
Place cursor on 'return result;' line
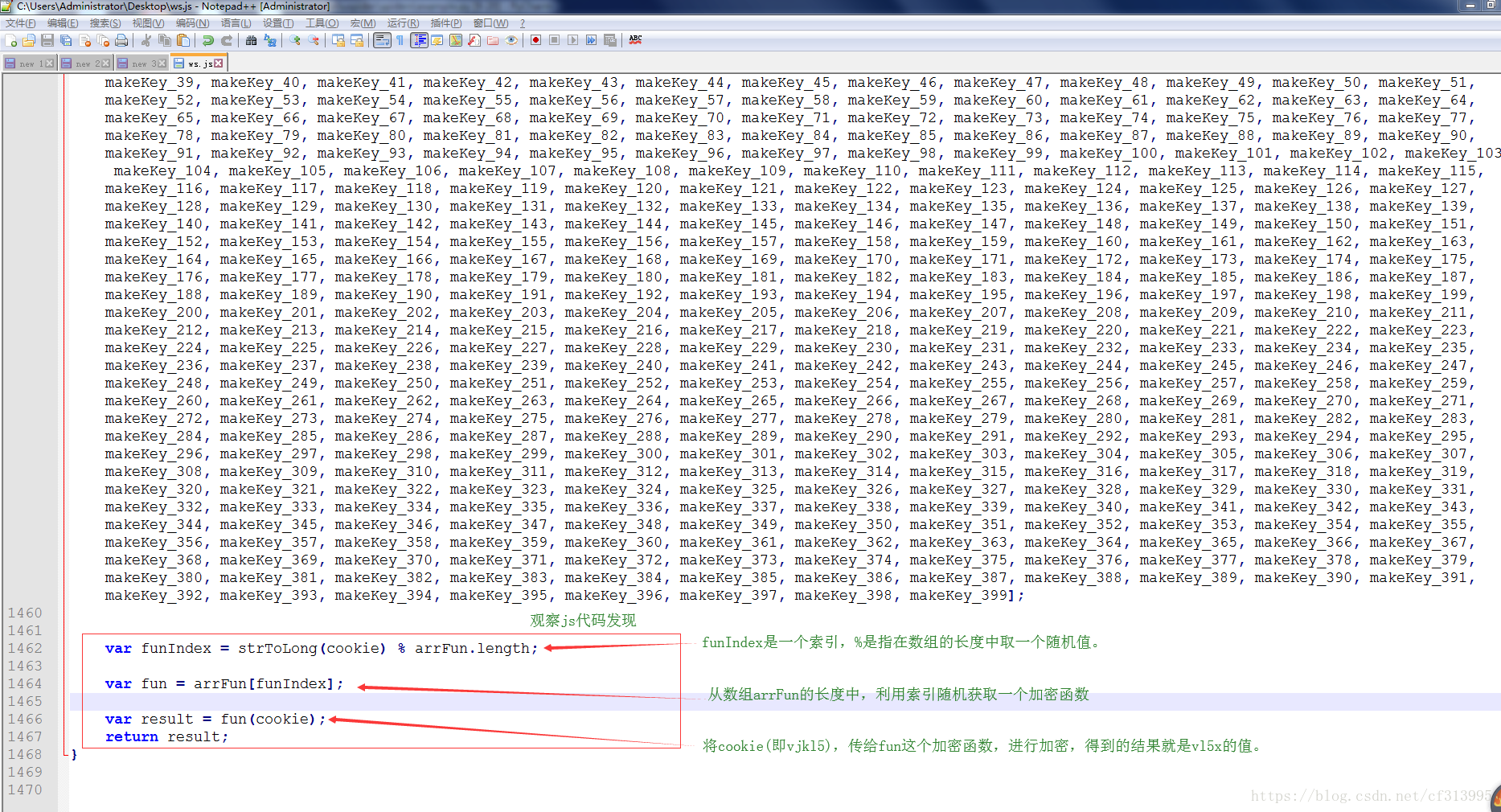(x=166, y=736)
